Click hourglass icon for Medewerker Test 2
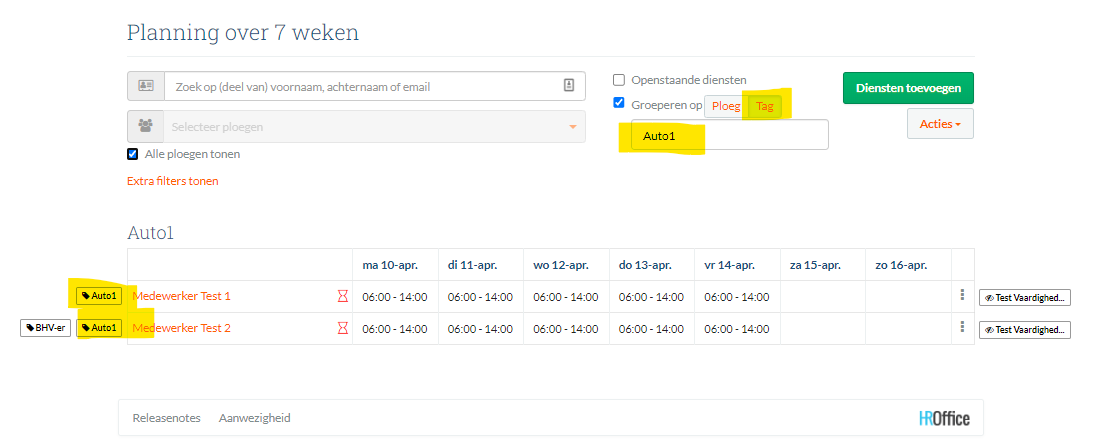This screenshot has width=1115, height=447. click(x=342, y=329)
